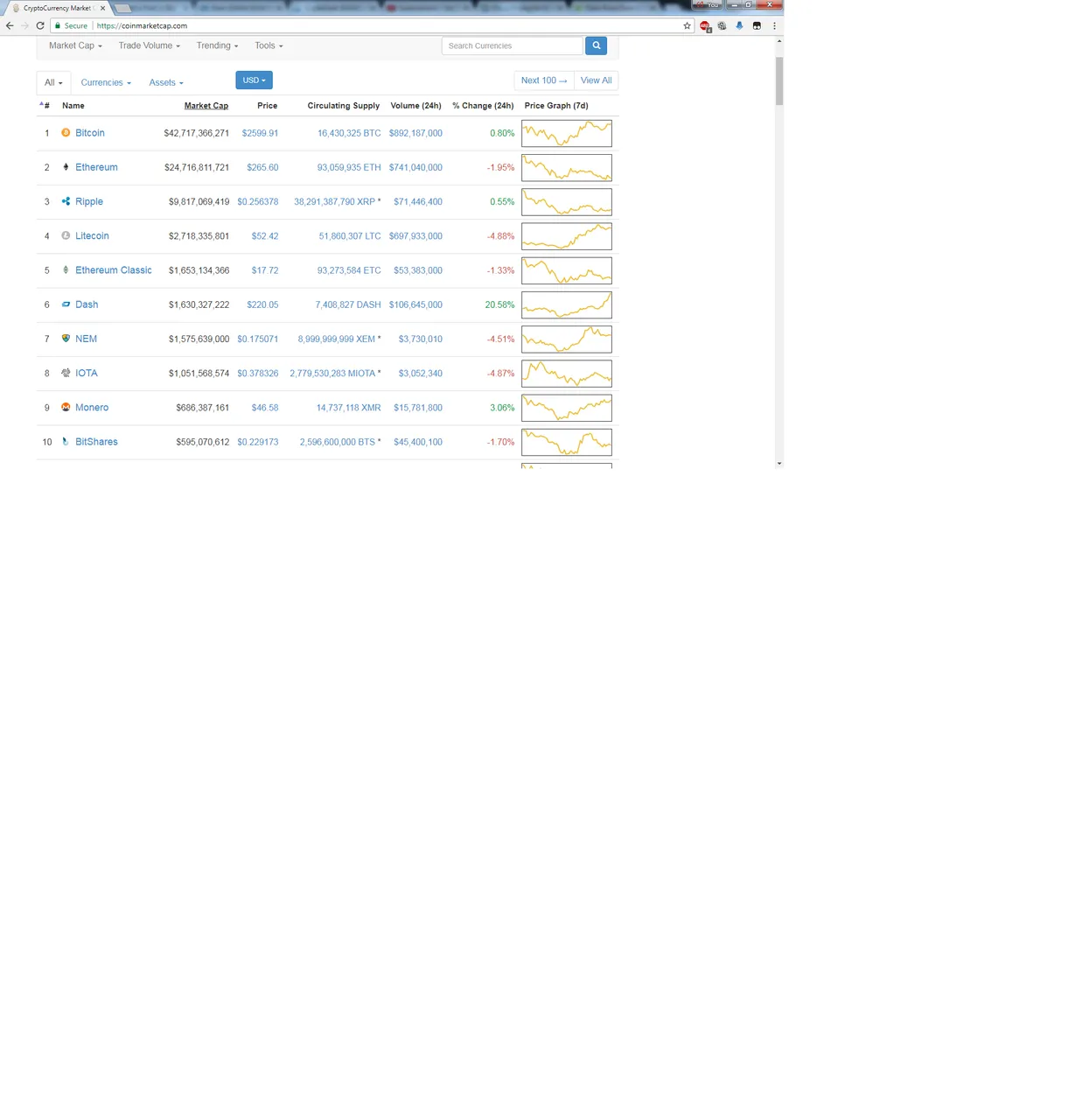This screenshot has height=1120, width=1089.
Task: Open Bitcoin 7d price graph
Action: (x=567, y=134)
